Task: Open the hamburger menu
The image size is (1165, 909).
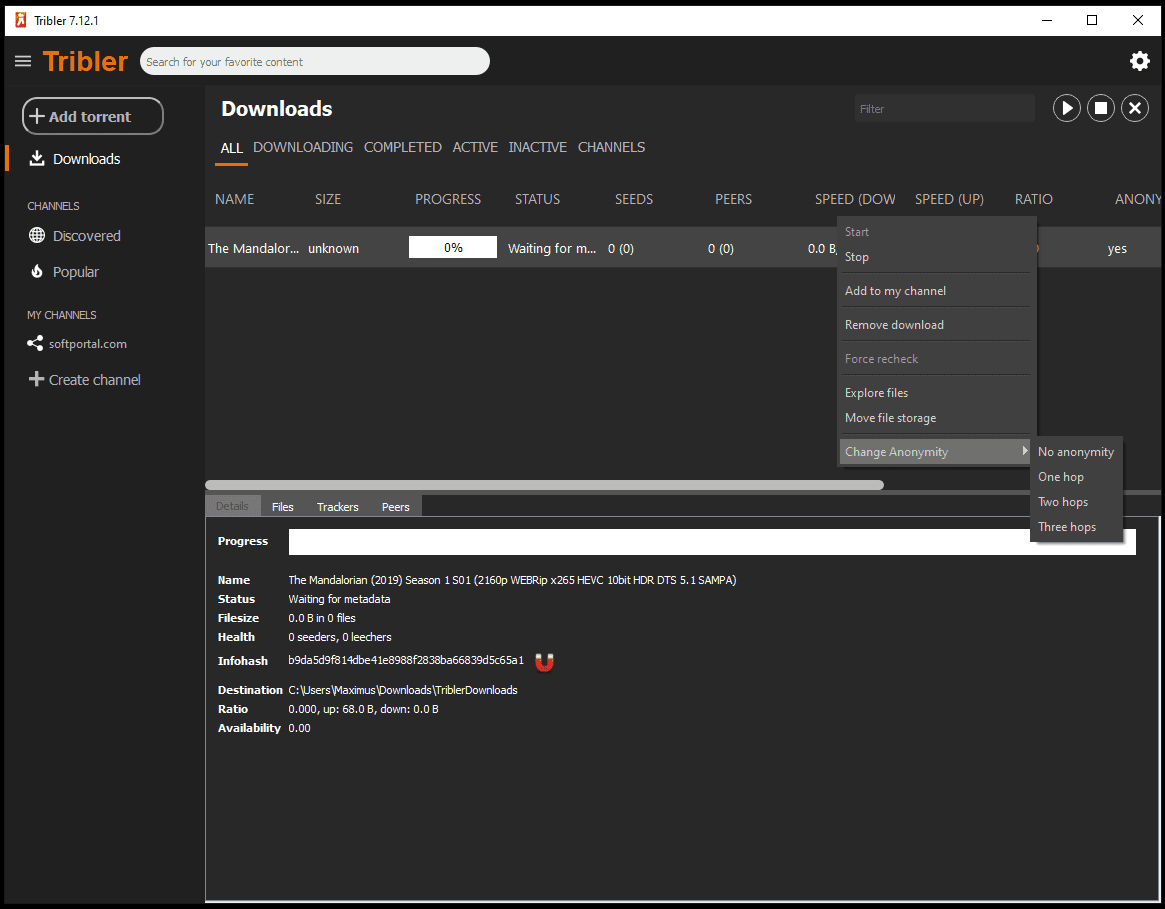Action: (x=23, y=61)
